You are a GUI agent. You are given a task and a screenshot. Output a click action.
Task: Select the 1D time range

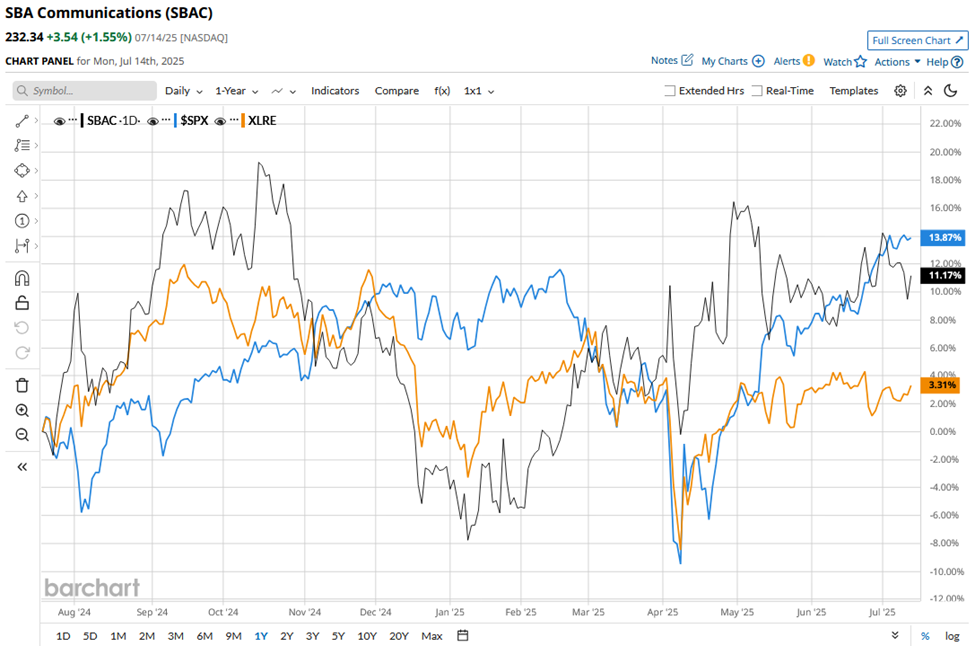pyautogui.click(x=63, y=636)
